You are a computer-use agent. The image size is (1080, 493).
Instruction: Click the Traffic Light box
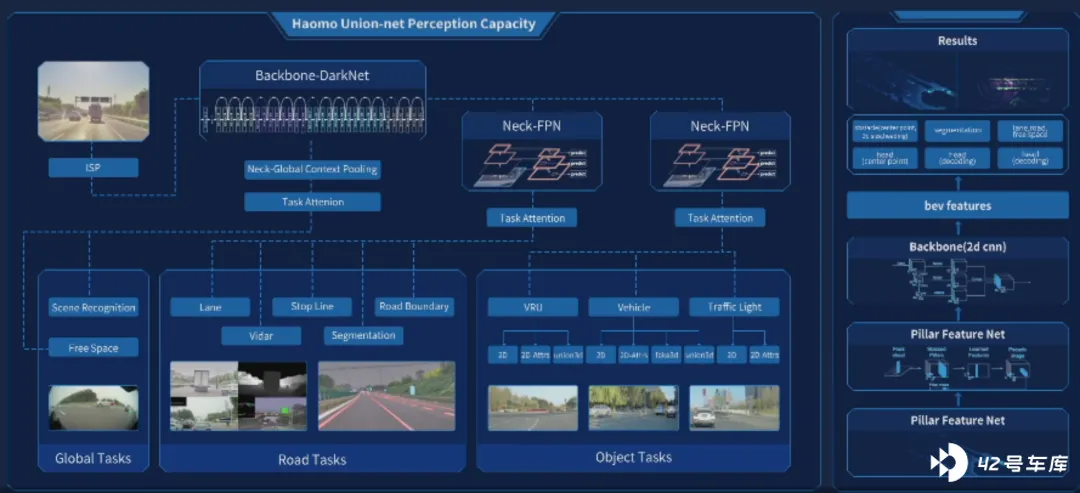click(734, 307)
